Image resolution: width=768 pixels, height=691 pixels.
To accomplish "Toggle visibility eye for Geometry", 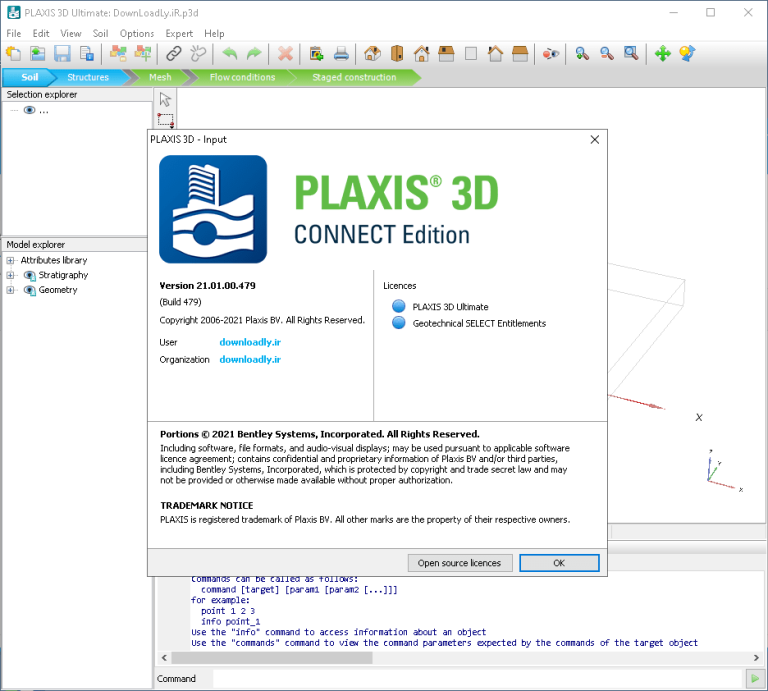I will (x=29, y=290).
